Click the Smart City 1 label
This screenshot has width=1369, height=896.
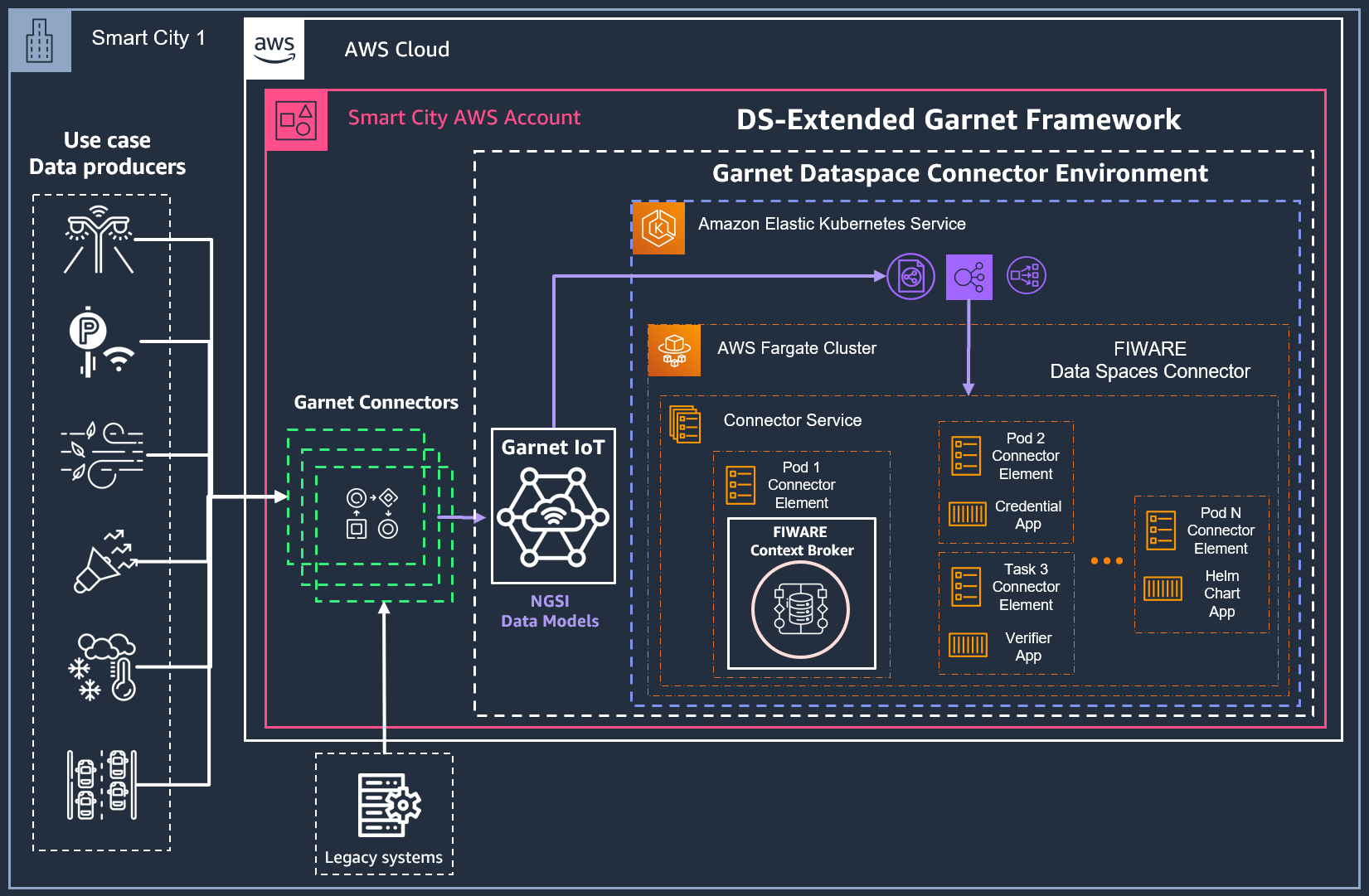[148, 38]
